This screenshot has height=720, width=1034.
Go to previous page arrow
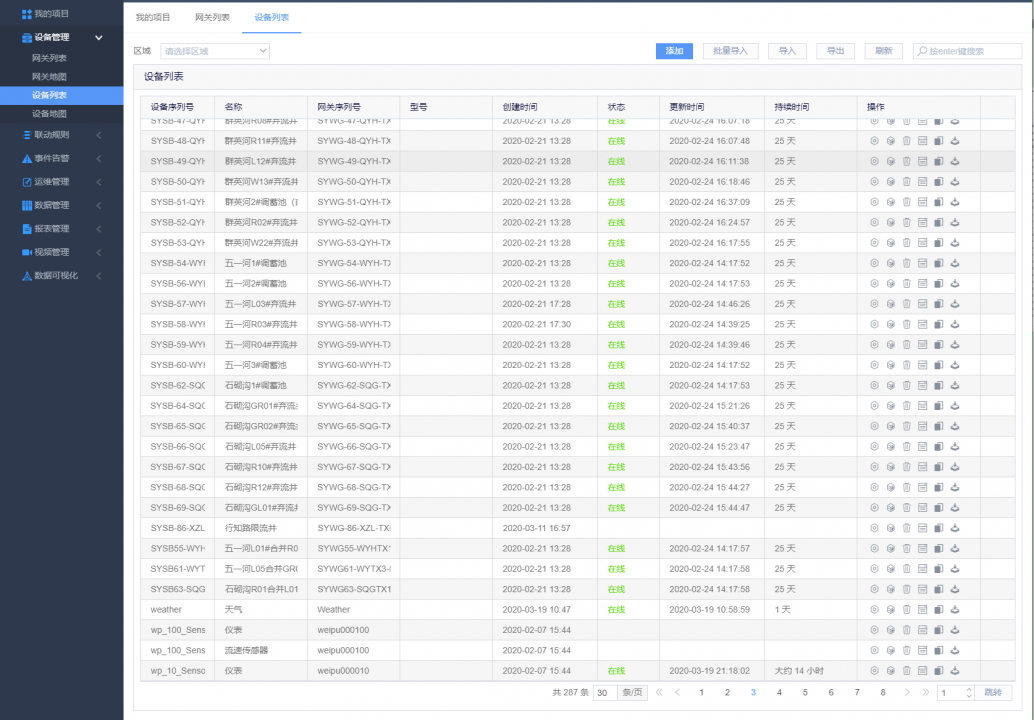pos(677,692)
